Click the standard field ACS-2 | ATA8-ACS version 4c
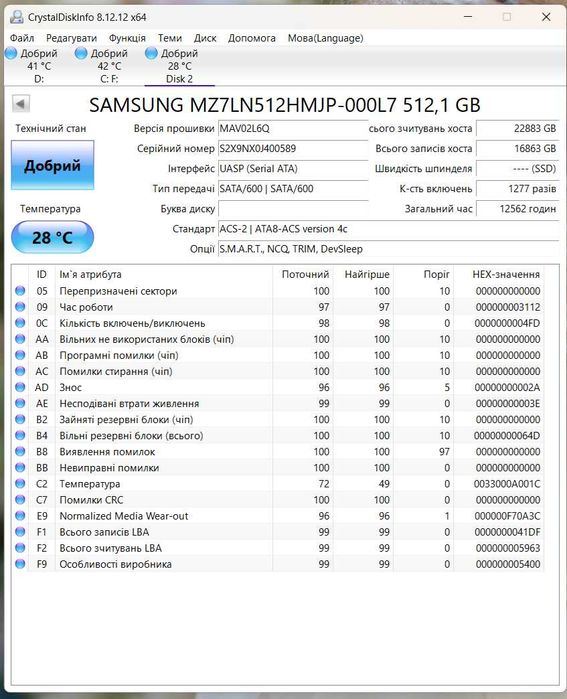The width and height of the screenshot is (567, 699). (388, 229)
